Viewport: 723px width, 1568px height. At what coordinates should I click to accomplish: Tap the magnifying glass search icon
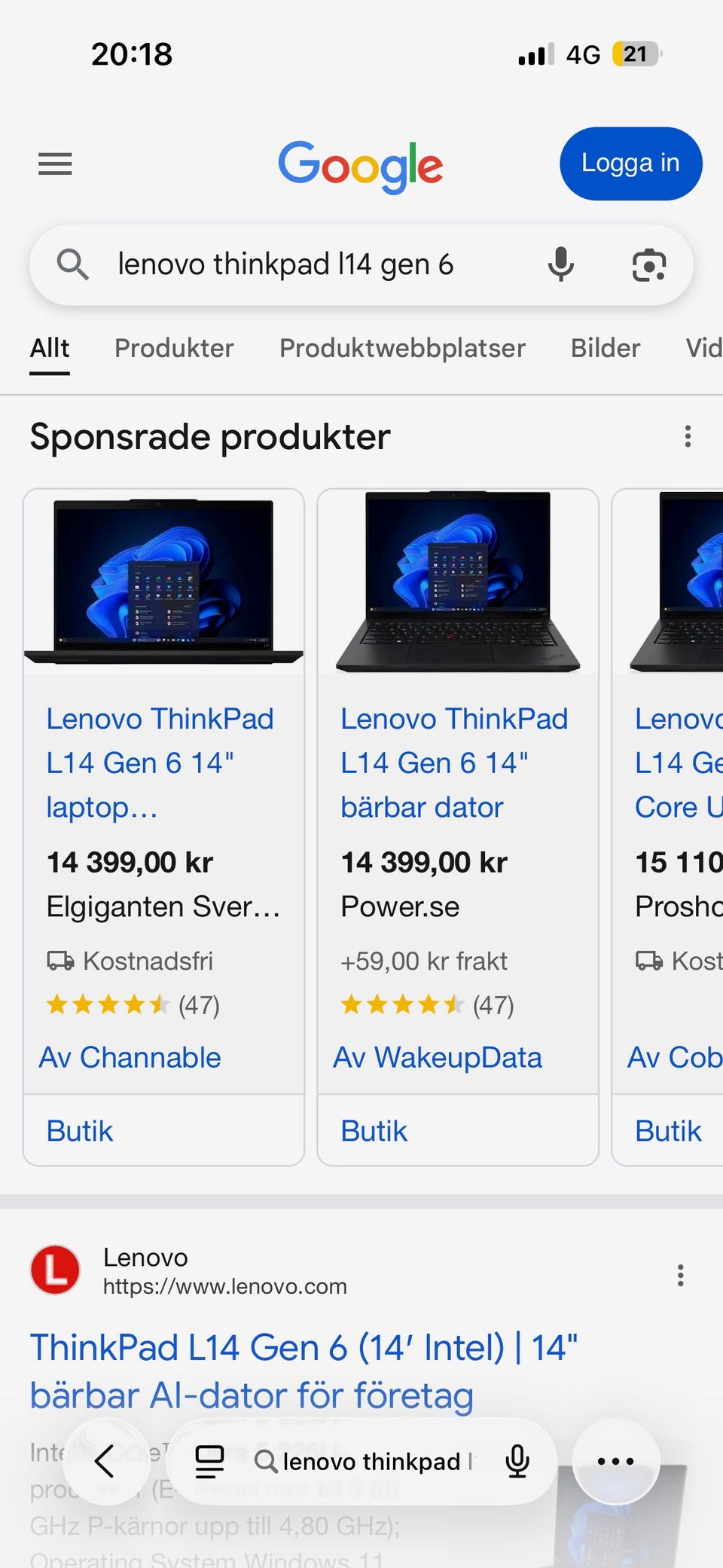(73, 264)
